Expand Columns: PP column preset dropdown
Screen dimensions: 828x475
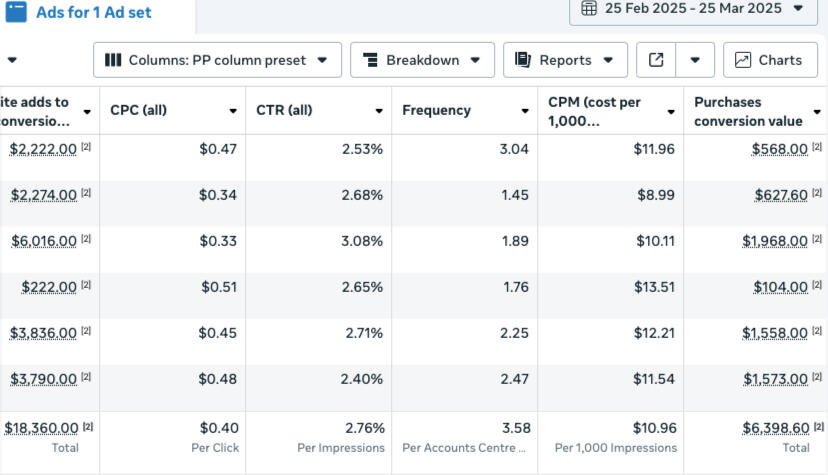click(217, 60)
